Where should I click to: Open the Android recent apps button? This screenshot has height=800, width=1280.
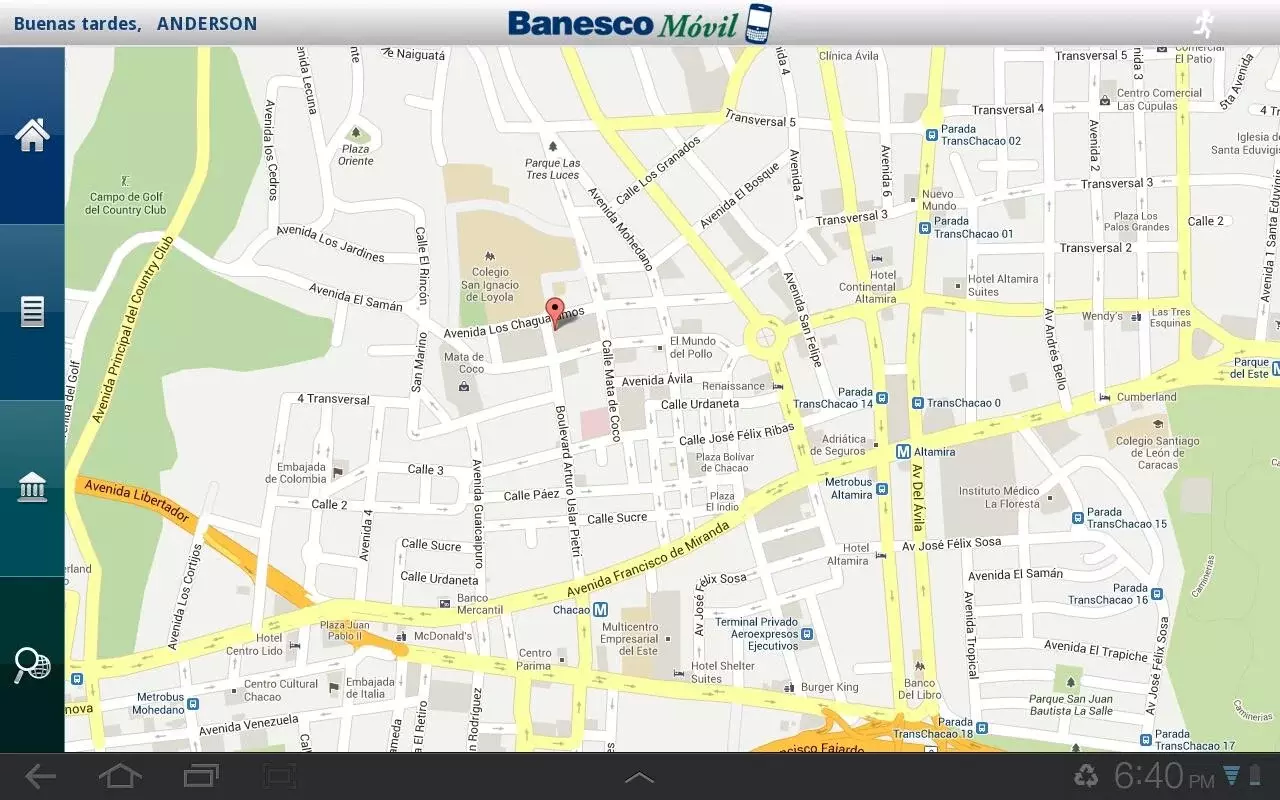tap(201, 776)
